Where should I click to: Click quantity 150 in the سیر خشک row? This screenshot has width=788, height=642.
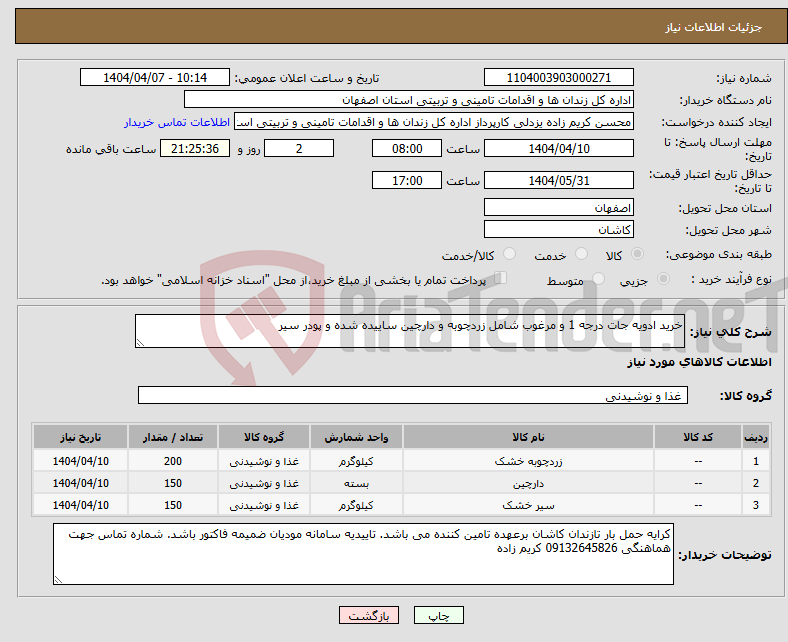173,505
